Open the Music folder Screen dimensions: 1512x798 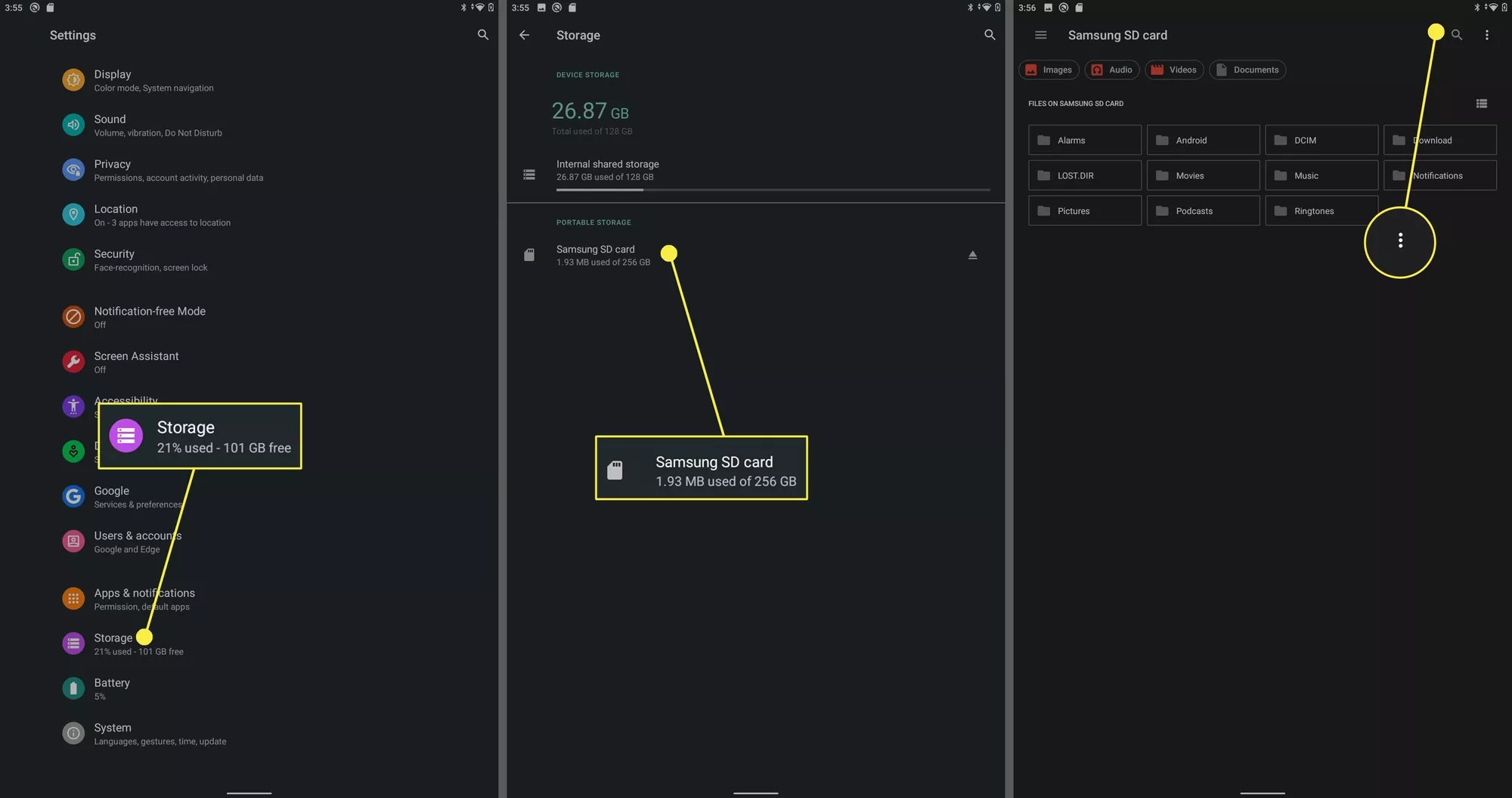click(1321, 175)
